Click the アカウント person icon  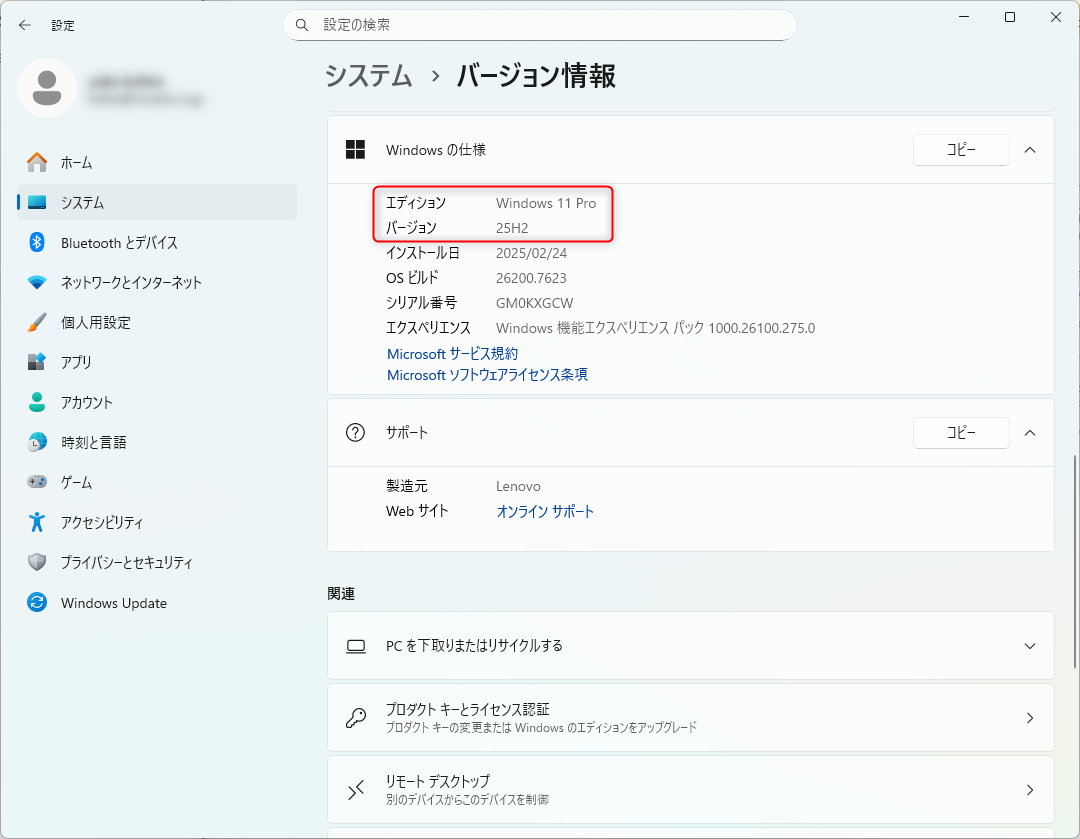[x=37, y=402]
